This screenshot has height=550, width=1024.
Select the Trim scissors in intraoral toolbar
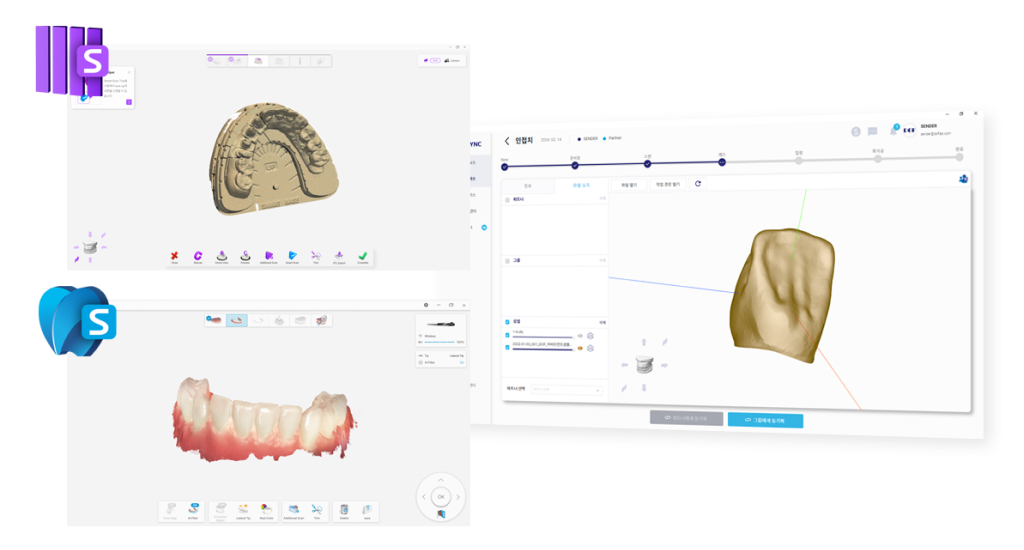[317, 511]
